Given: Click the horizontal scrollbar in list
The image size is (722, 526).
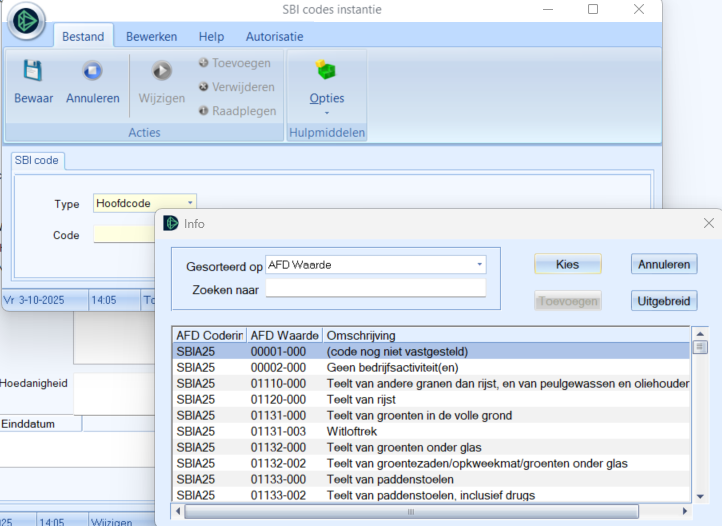Looking at the screenshot, I should [x=410, y=511].
